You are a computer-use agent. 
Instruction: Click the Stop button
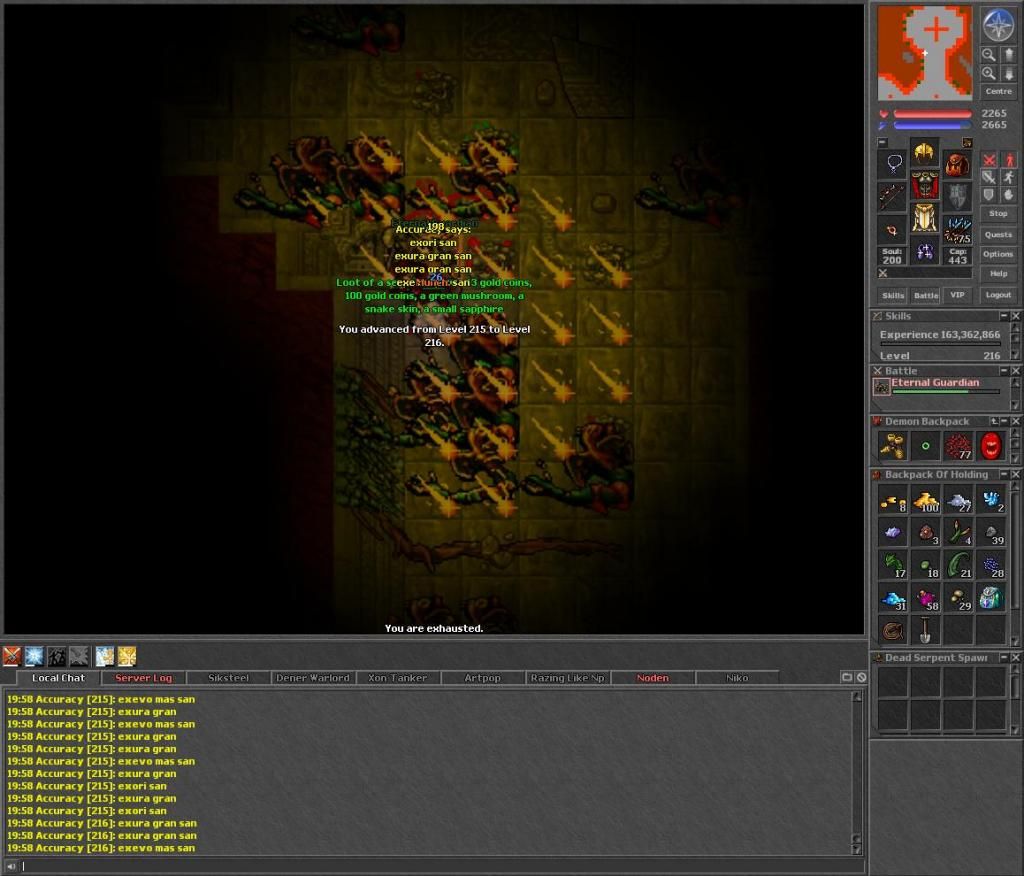(x=998, y=214)
